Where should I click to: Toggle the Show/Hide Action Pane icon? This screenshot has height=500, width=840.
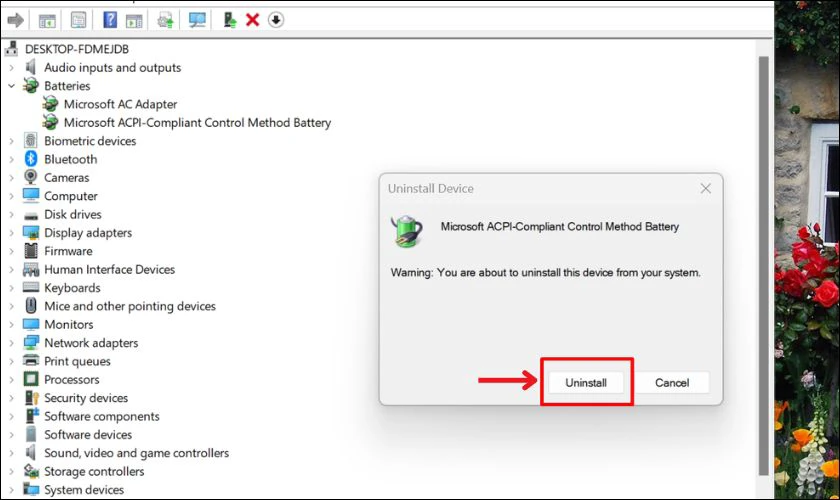pyautogui.click(x=134, y=21)
